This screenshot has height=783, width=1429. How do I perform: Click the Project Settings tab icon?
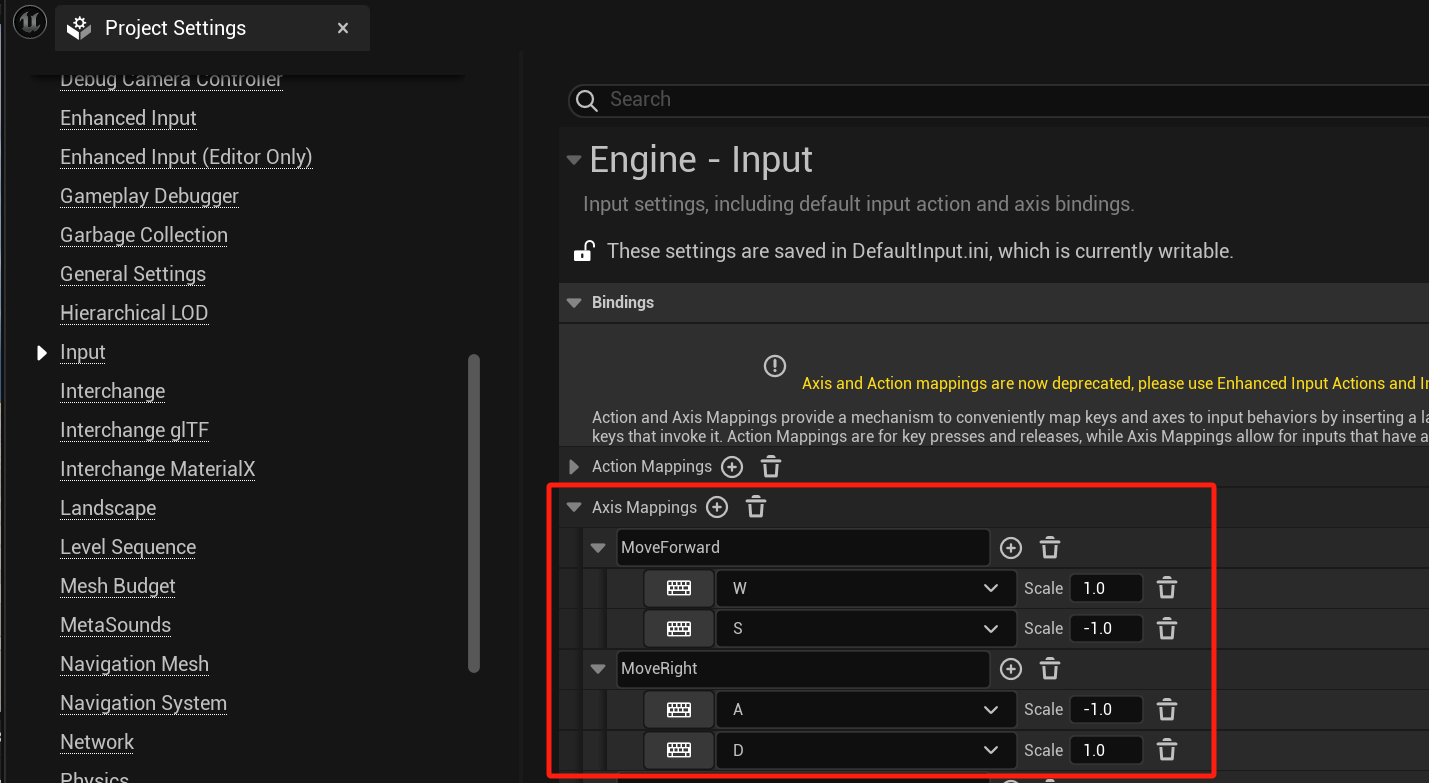[x=80, y=28]
